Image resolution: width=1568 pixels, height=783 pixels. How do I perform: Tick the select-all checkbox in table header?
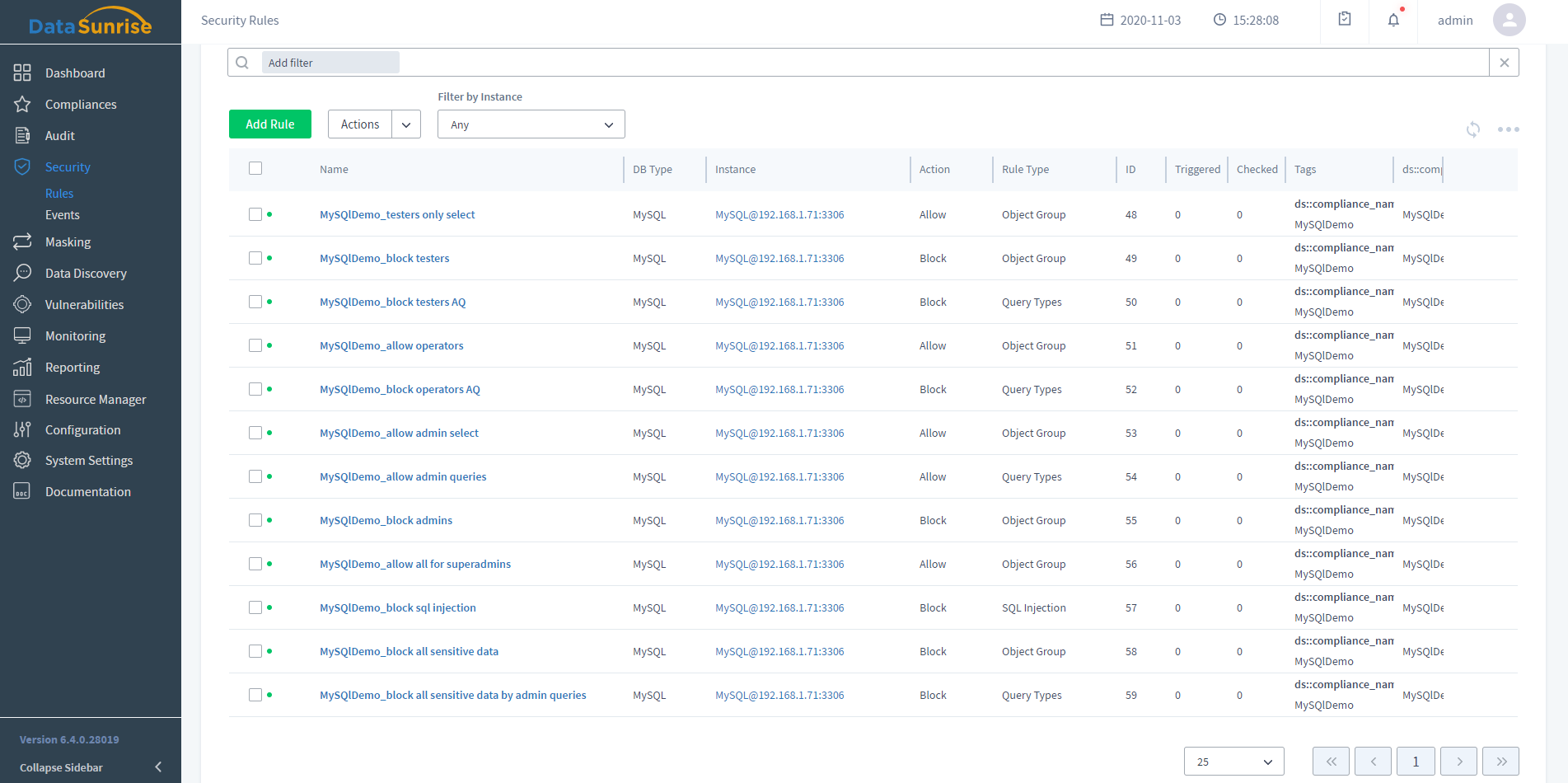tap(255, 168)
